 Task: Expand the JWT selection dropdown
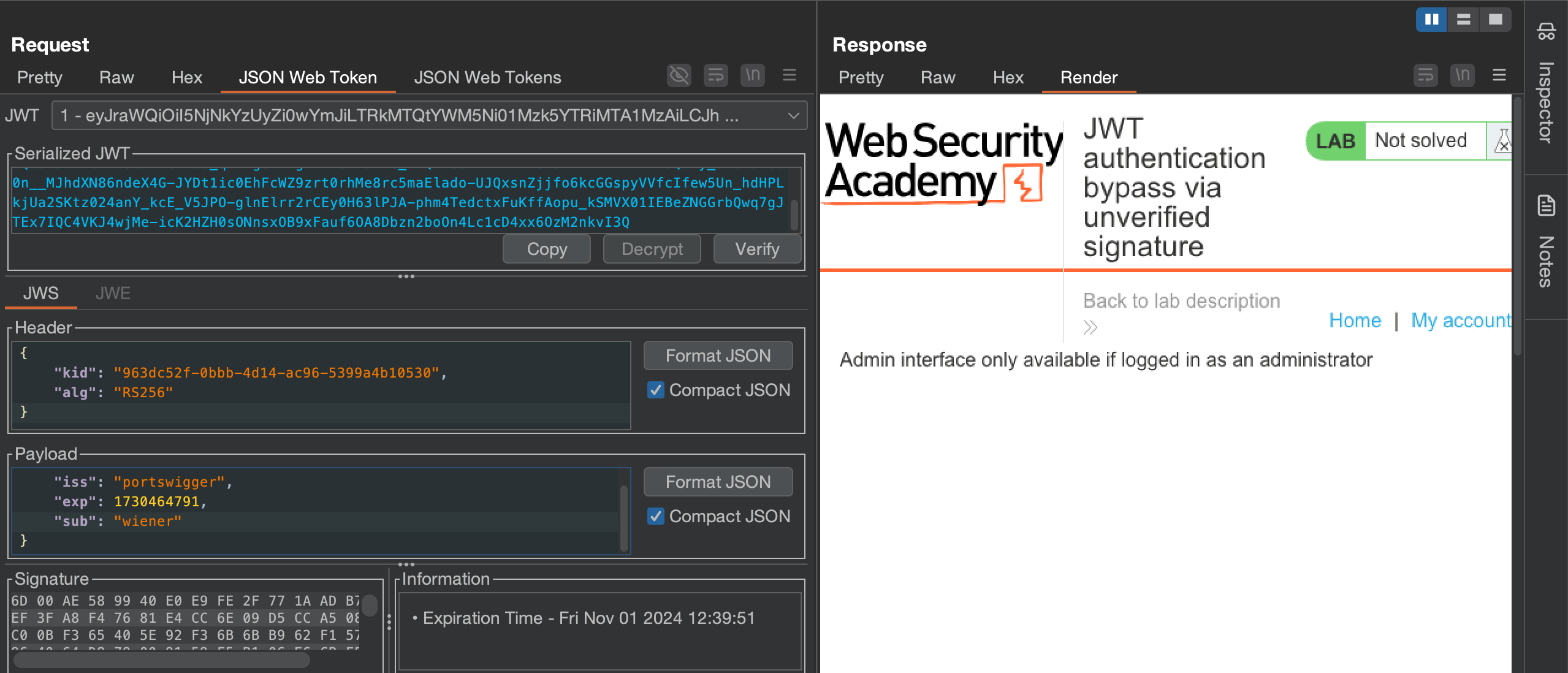tap(793, 115)
